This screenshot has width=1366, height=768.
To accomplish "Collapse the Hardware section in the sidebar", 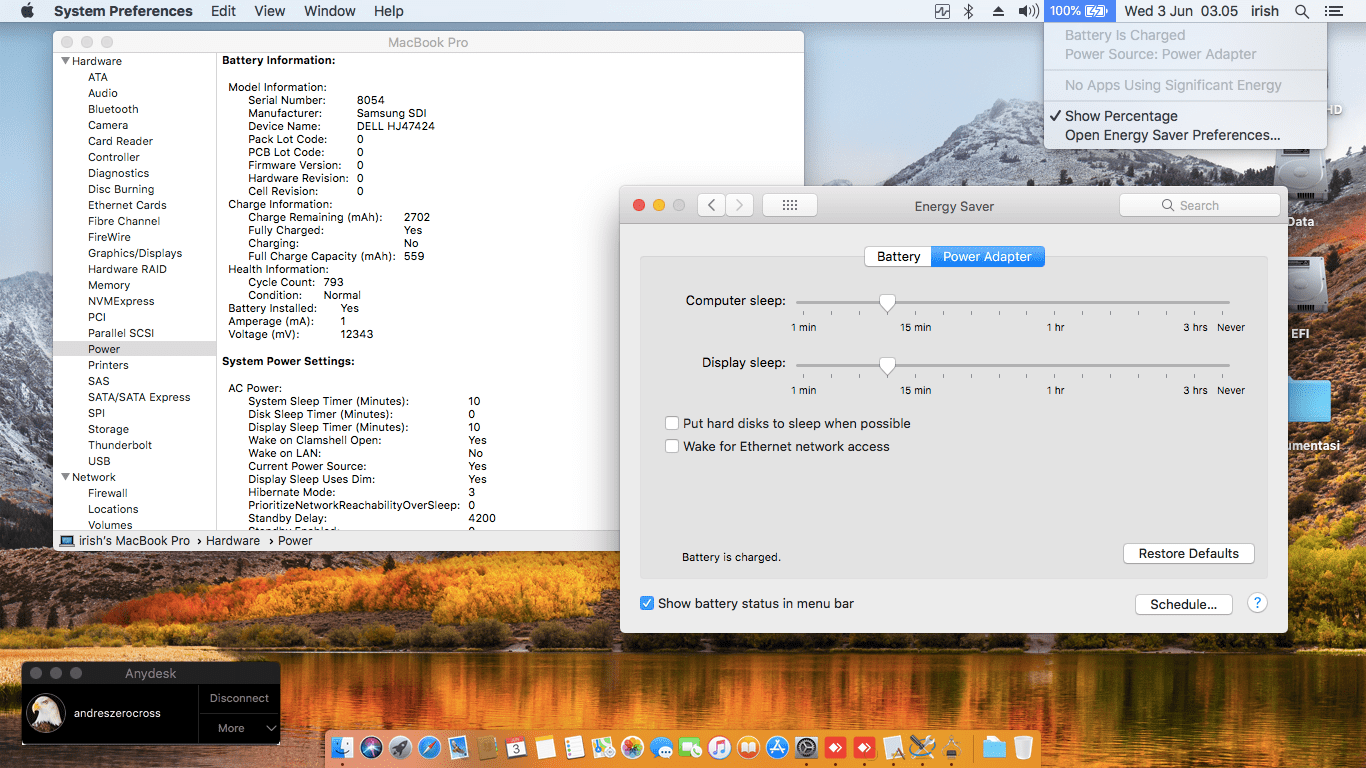I will click(x=66, y=61).
